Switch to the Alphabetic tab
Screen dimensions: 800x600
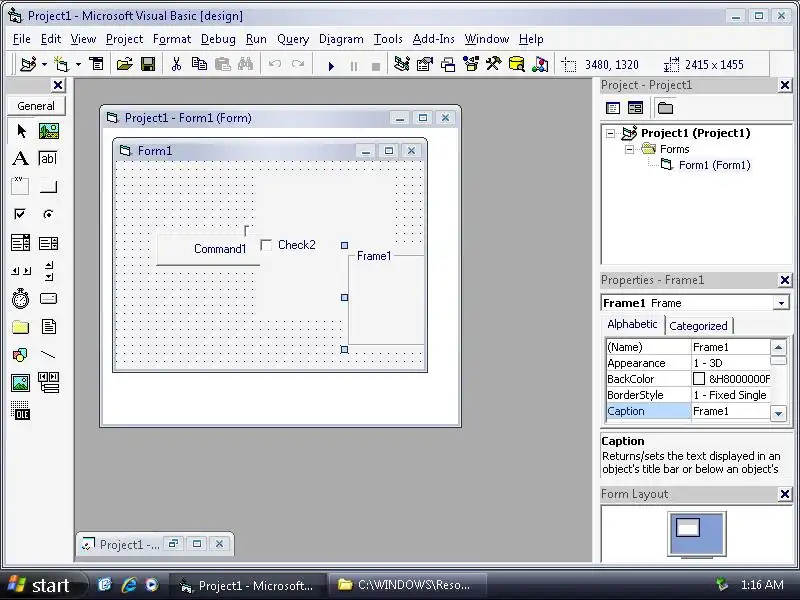[x=632, y=324]
